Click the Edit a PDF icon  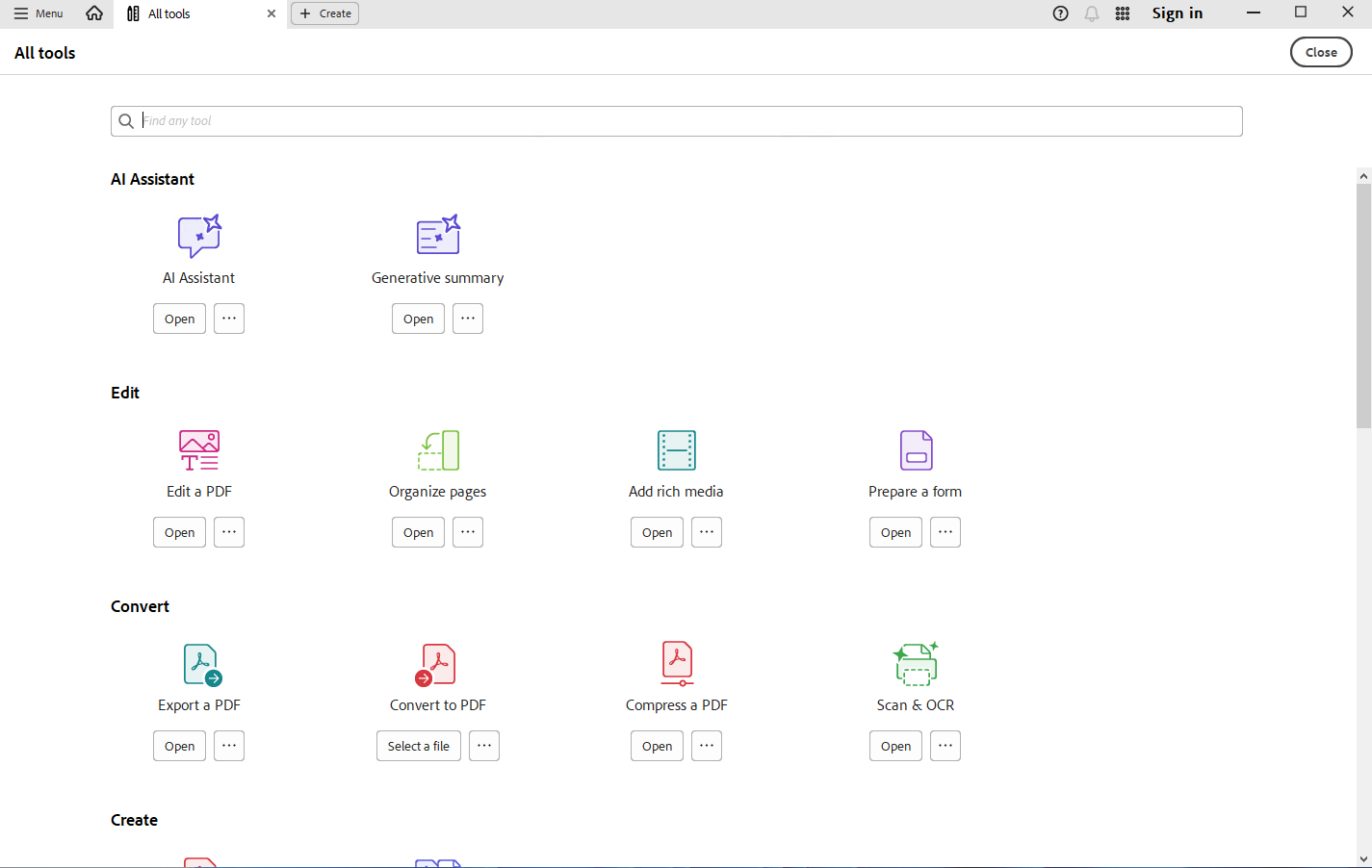[x=199, y=450]
